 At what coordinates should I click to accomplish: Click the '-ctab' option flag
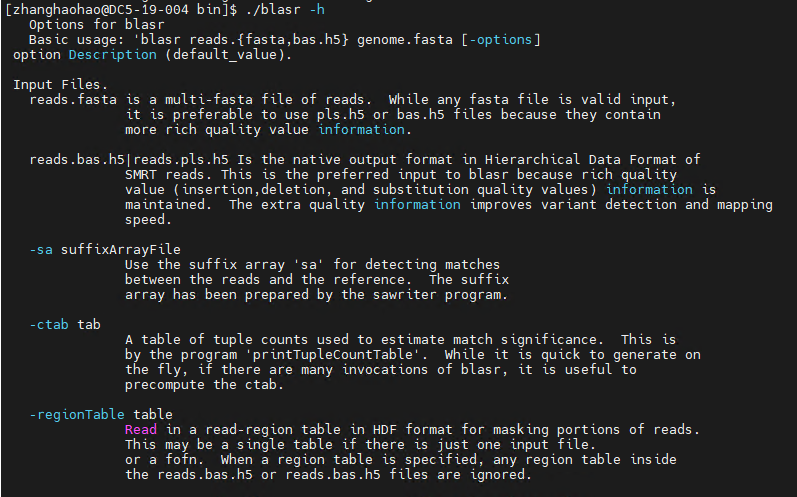[49, 324]
